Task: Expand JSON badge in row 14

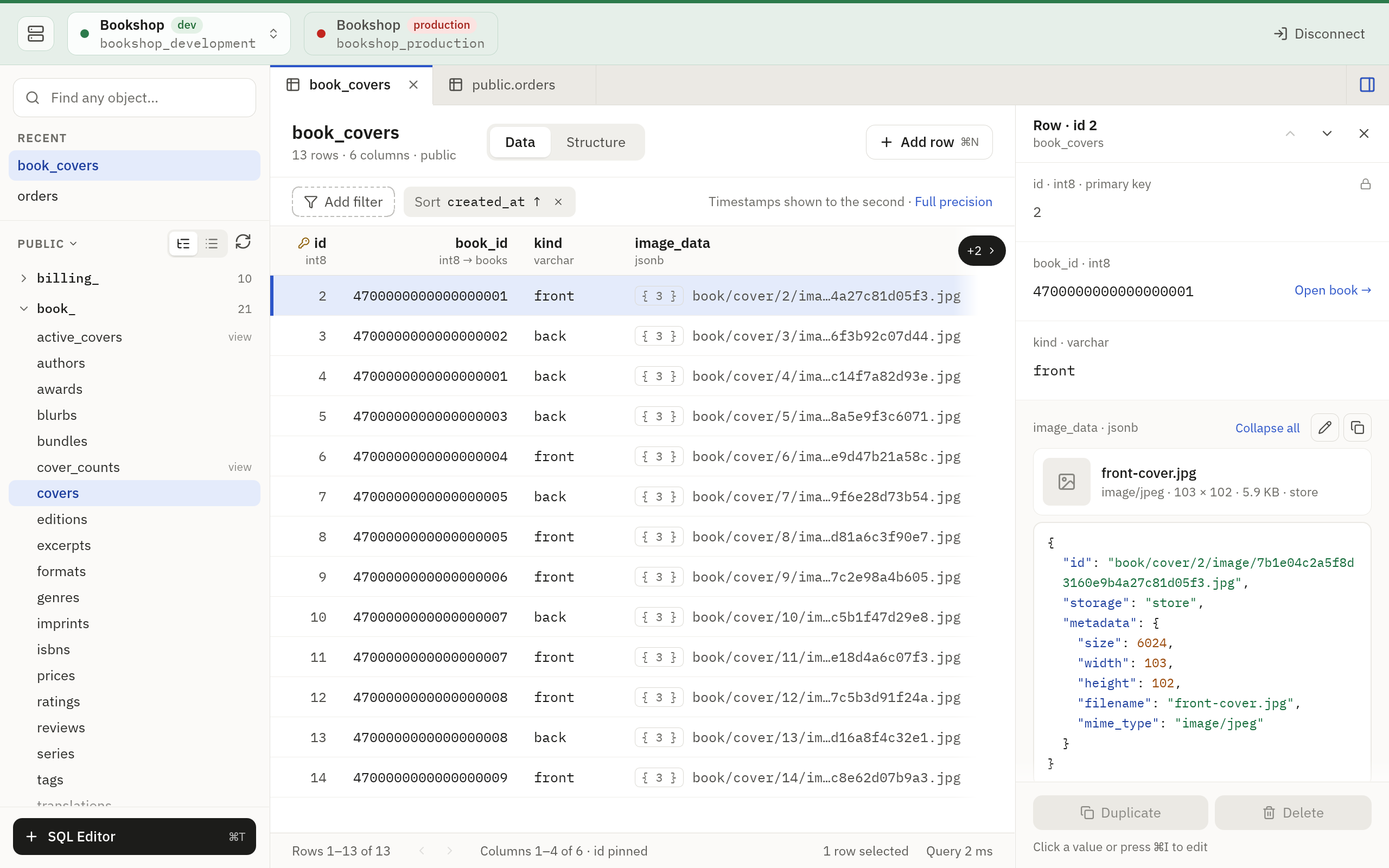Action: point(659,777)
